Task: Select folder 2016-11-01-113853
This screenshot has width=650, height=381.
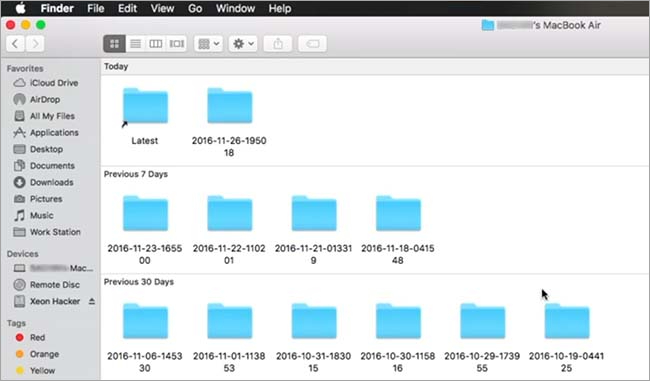Action: 229,321
